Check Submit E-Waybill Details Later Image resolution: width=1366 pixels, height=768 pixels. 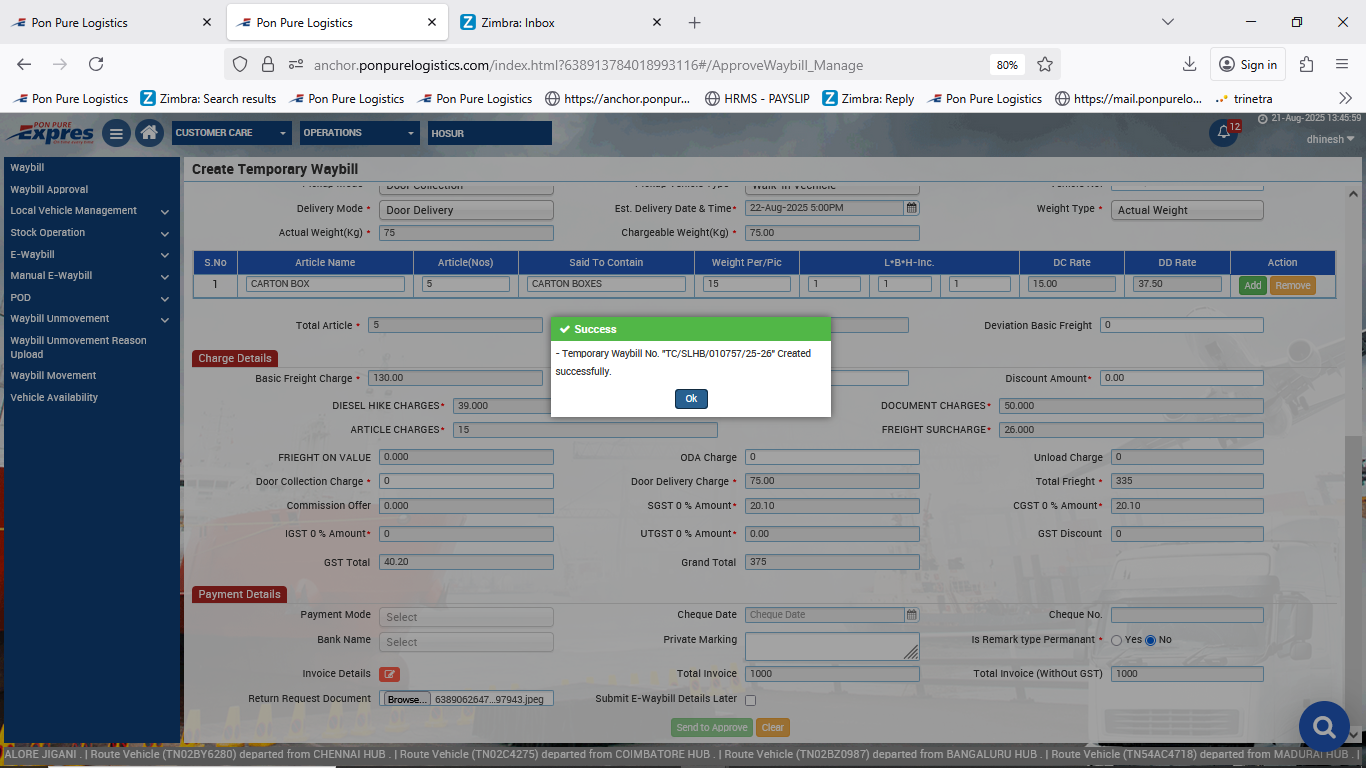pyautogui.click(x=750, y=700)
